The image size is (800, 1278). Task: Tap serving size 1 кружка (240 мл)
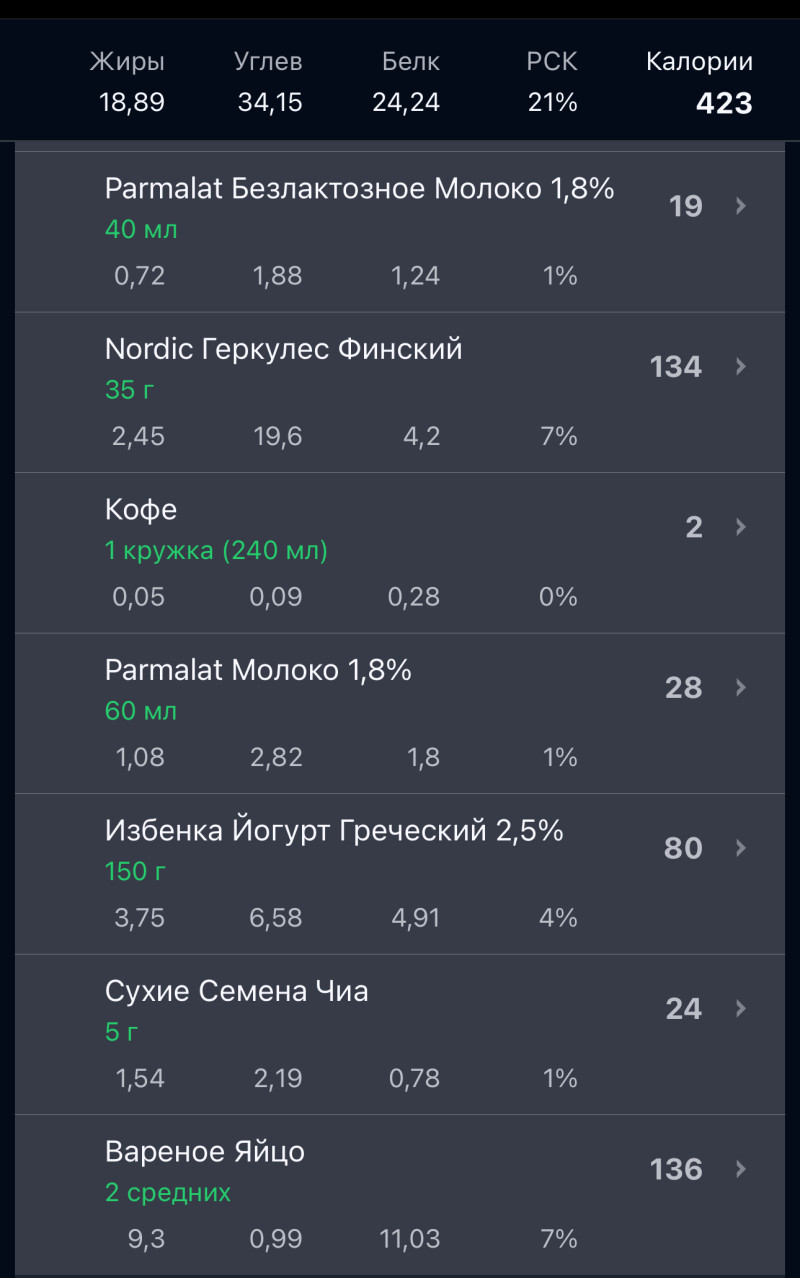coord(216,550)
